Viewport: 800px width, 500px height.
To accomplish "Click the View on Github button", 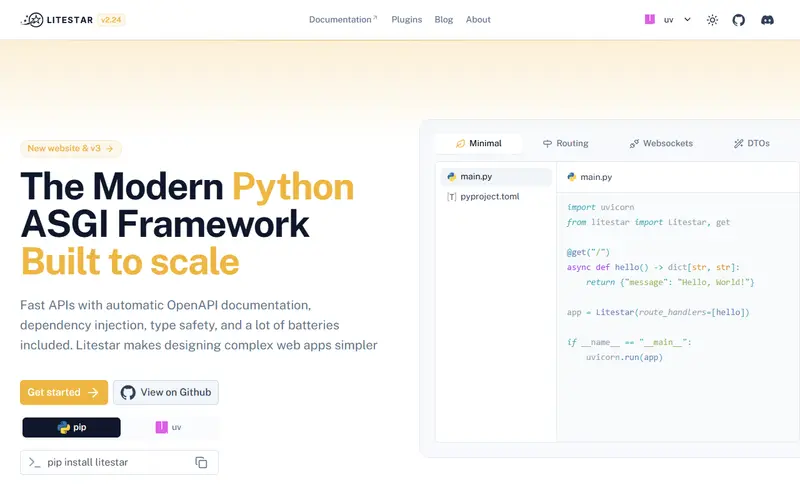I will click(x=166, y=392).
